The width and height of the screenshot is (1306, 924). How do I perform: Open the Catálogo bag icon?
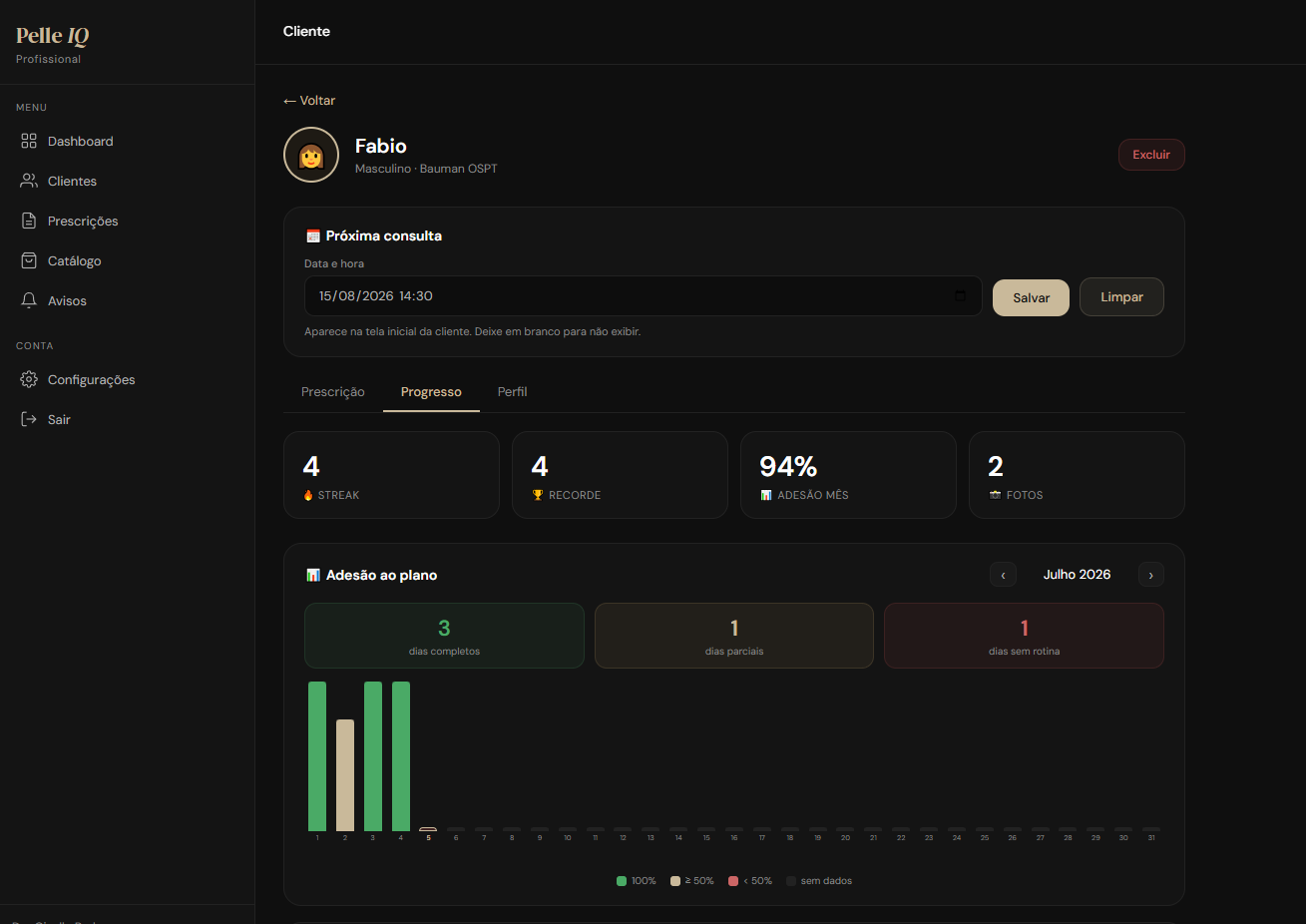point(29,260)
